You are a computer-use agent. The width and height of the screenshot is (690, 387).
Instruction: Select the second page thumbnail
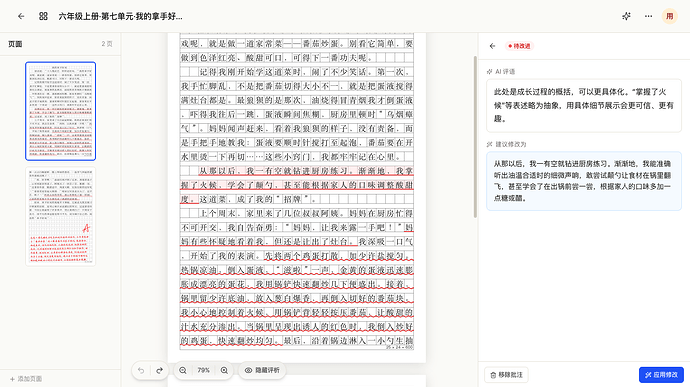coord(61,216)
